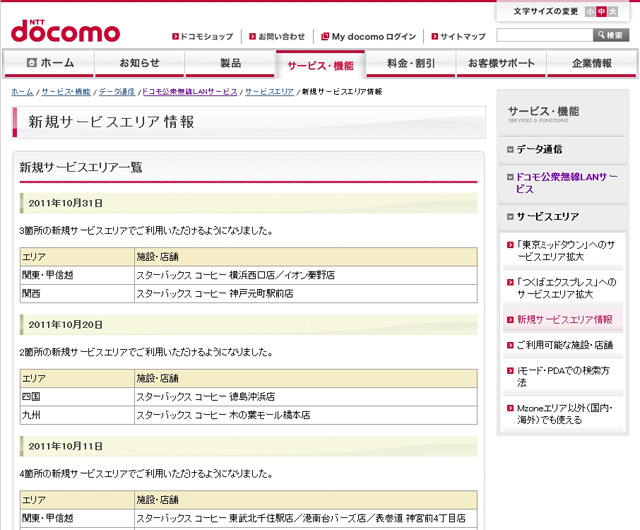Screen dimensions: 640x530
Task: Open the 製品 navigation tab
Action: click(230, 63)
